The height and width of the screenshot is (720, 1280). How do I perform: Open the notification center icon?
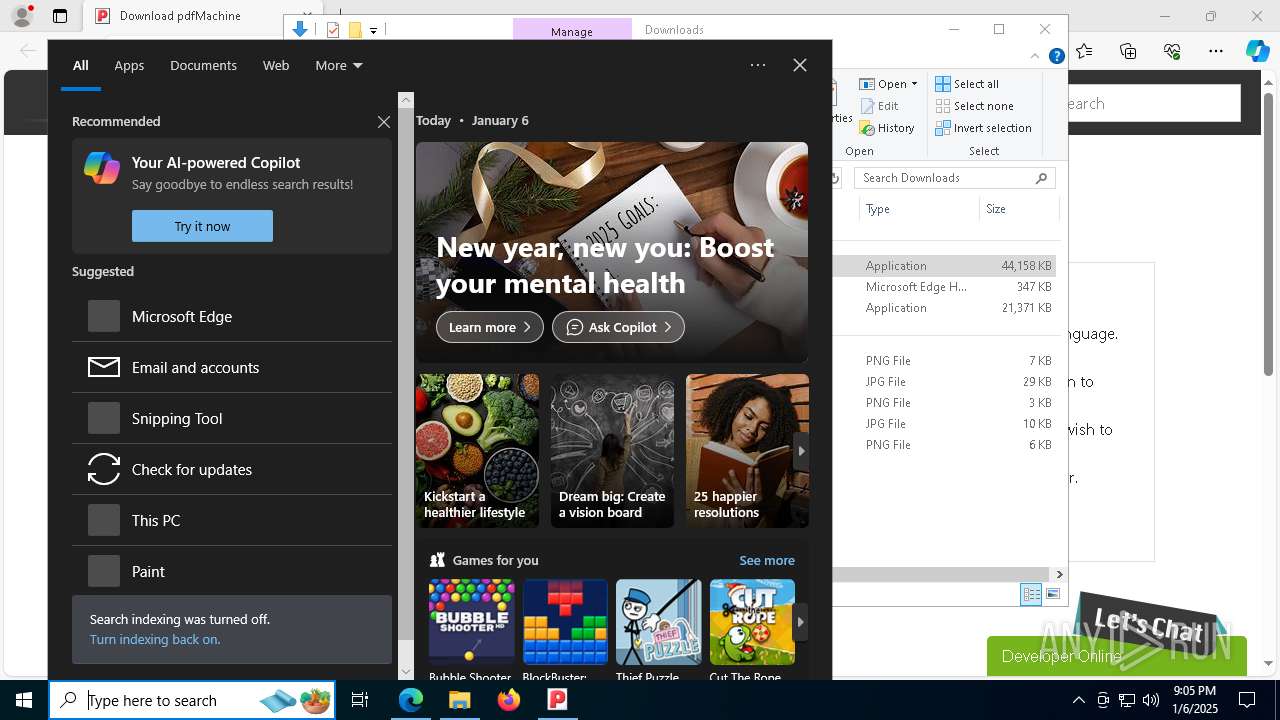(1247, 700)
